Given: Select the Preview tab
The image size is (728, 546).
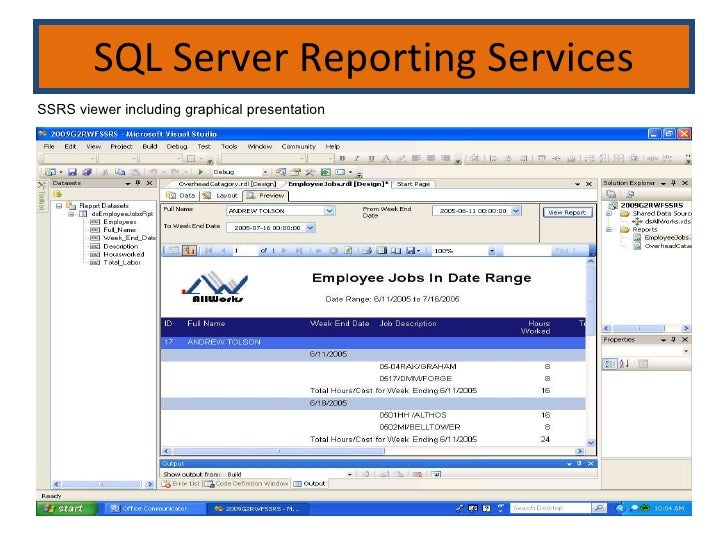Looking at the screenshot, I should [x=266, y=196].
